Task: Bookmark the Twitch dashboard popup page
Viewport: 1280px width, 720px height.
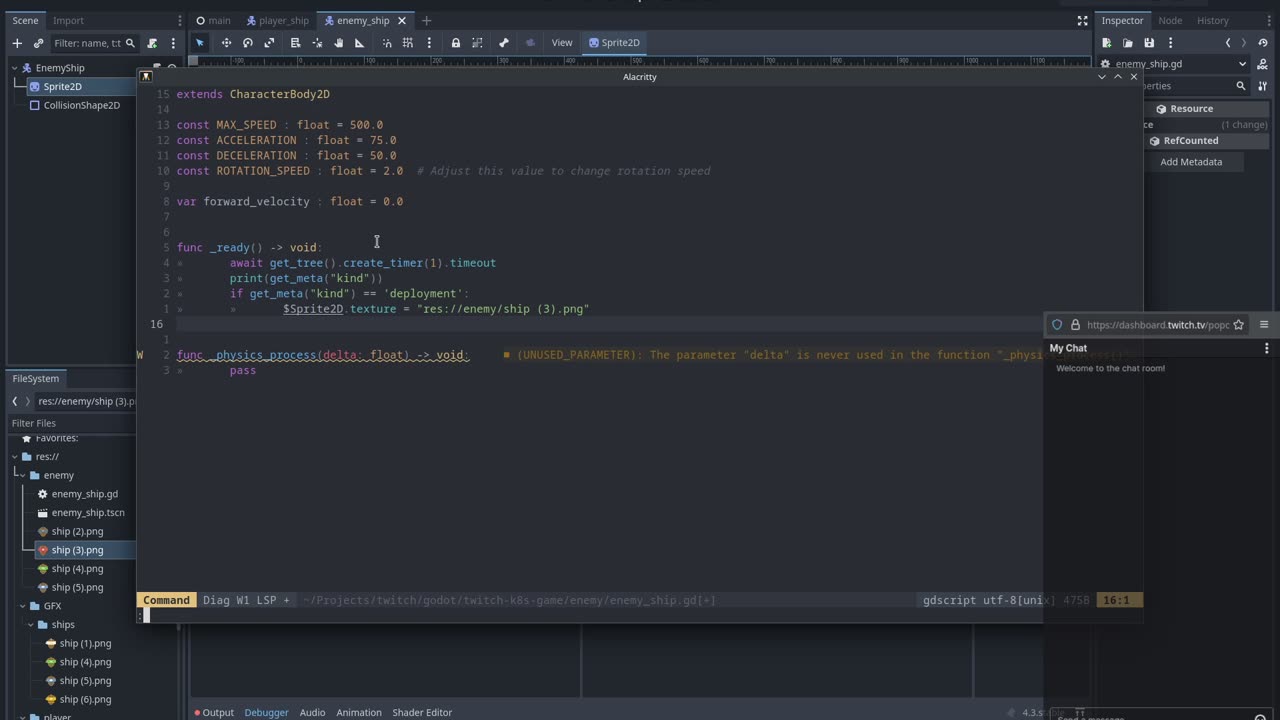Action: tap(1238, 325)
